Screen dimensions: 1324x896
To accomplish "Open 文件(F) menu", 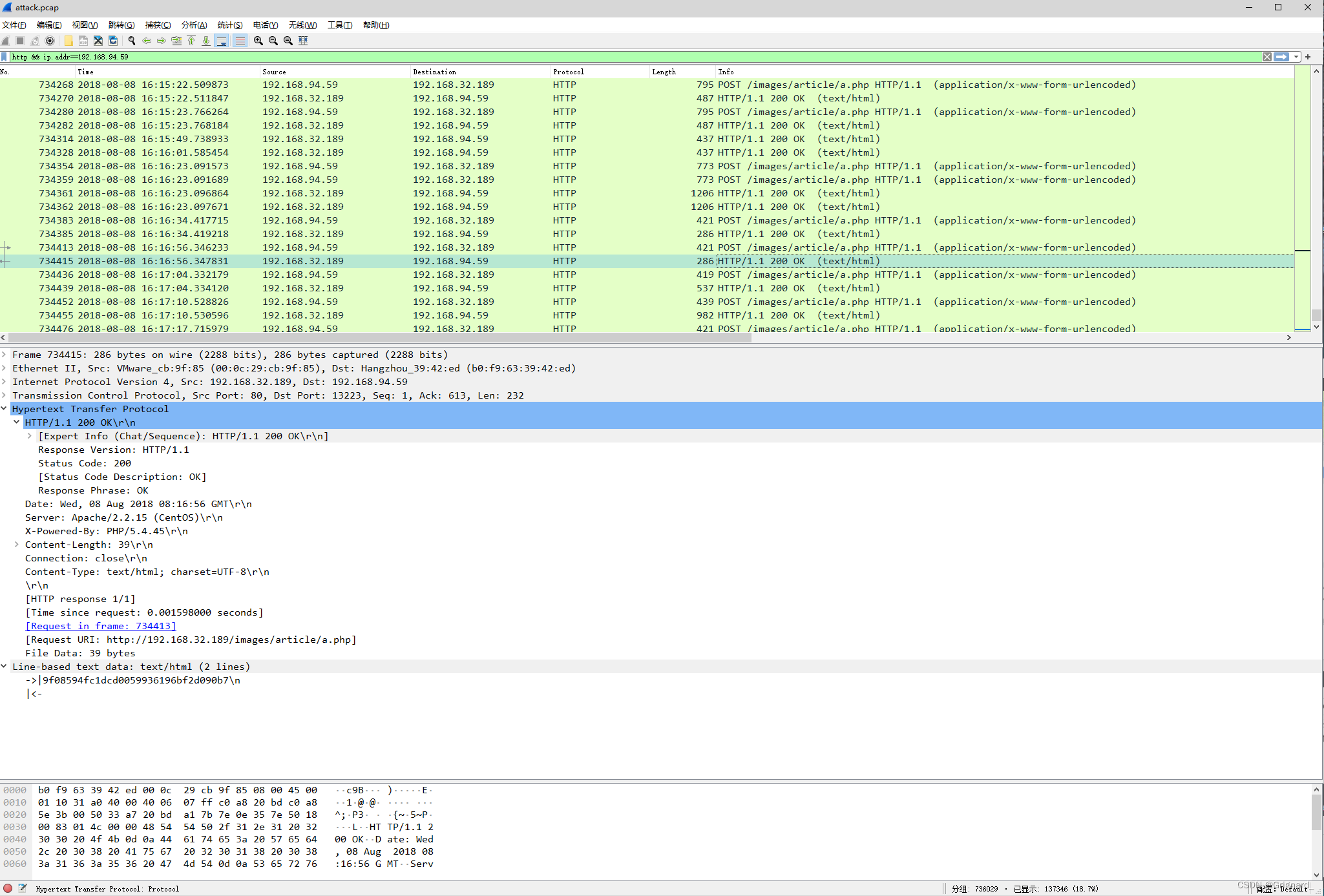I will pos(14,25).
